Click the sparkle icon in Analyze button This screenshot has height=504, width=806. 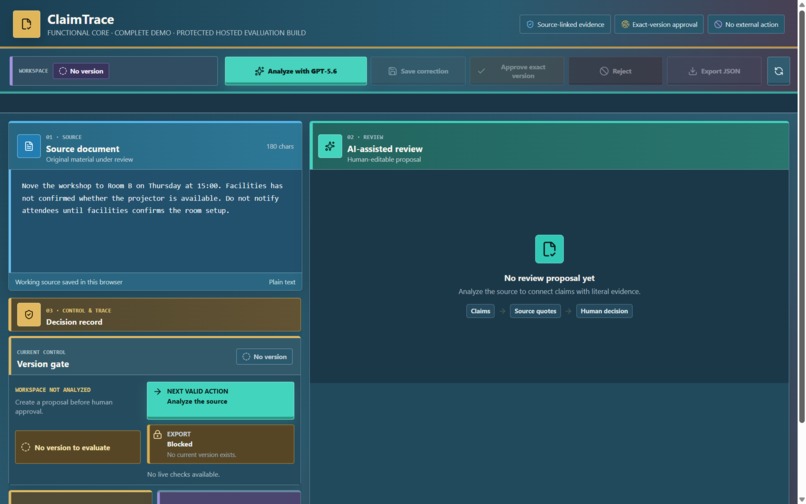[259, 71]
